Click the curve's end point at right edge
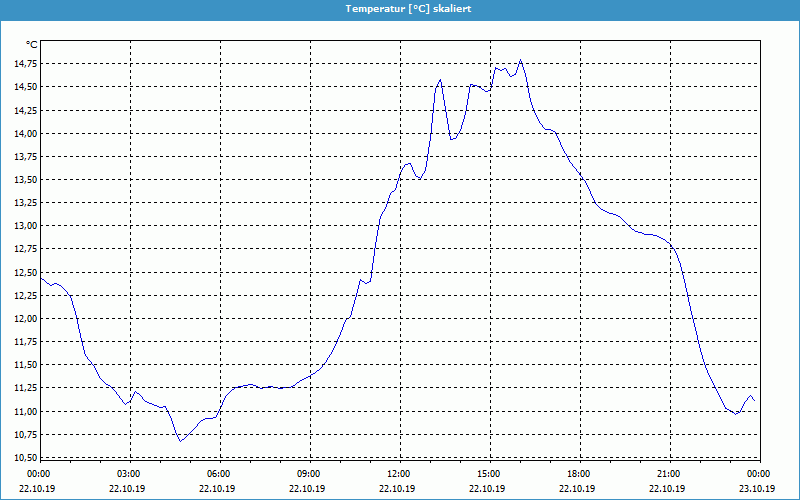 754,401
